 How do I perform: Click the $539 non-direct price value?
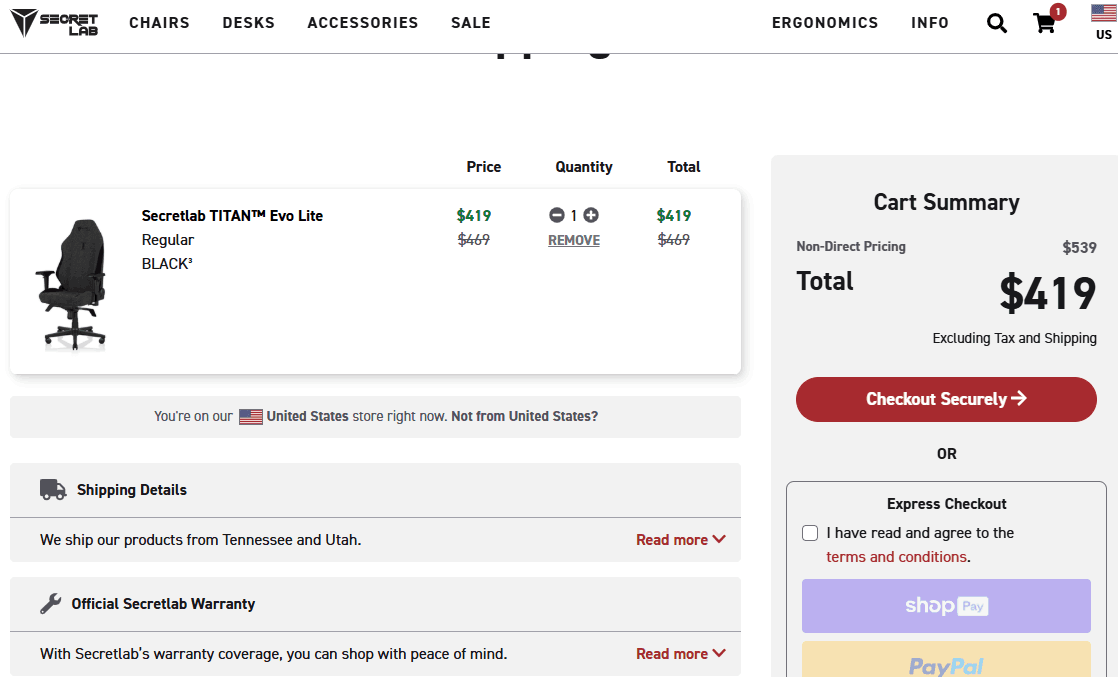(x=1079, y=248)
